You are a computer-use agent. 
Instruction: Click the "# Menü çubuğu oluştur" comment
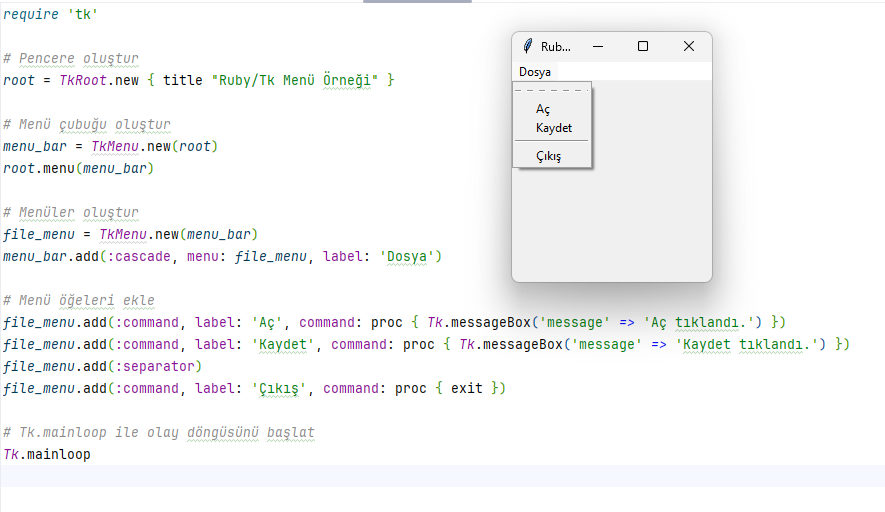(86, 124)
